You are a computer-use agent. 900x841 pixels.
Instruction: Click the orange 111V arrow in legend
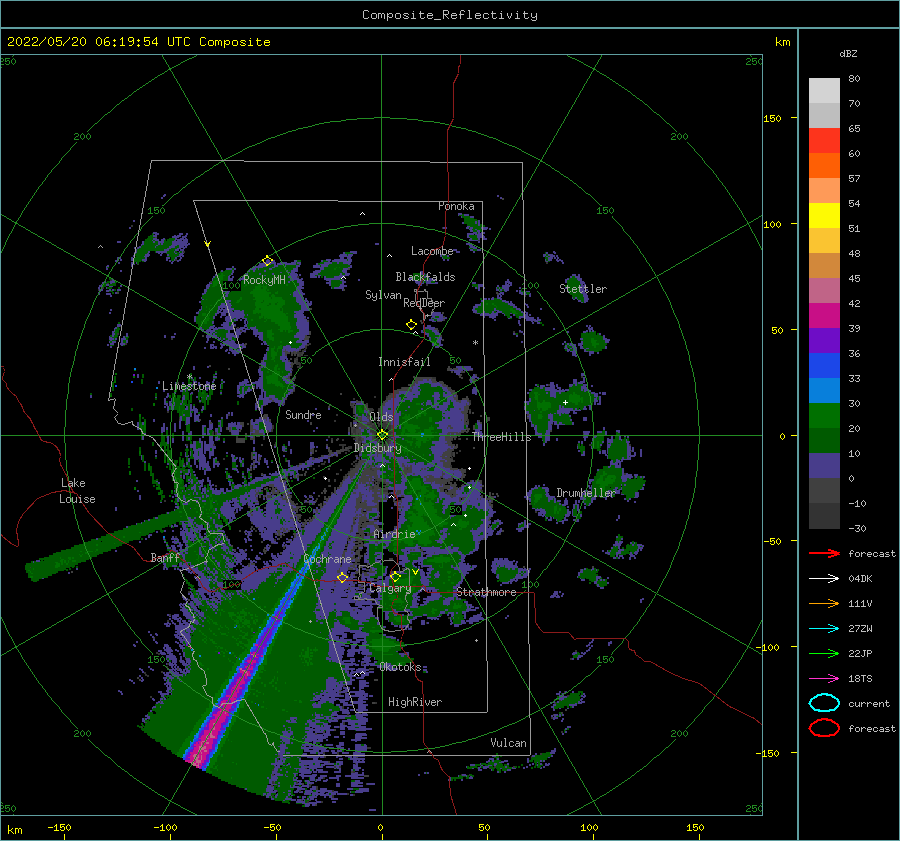pyautogui.click(x=824, y=603)
